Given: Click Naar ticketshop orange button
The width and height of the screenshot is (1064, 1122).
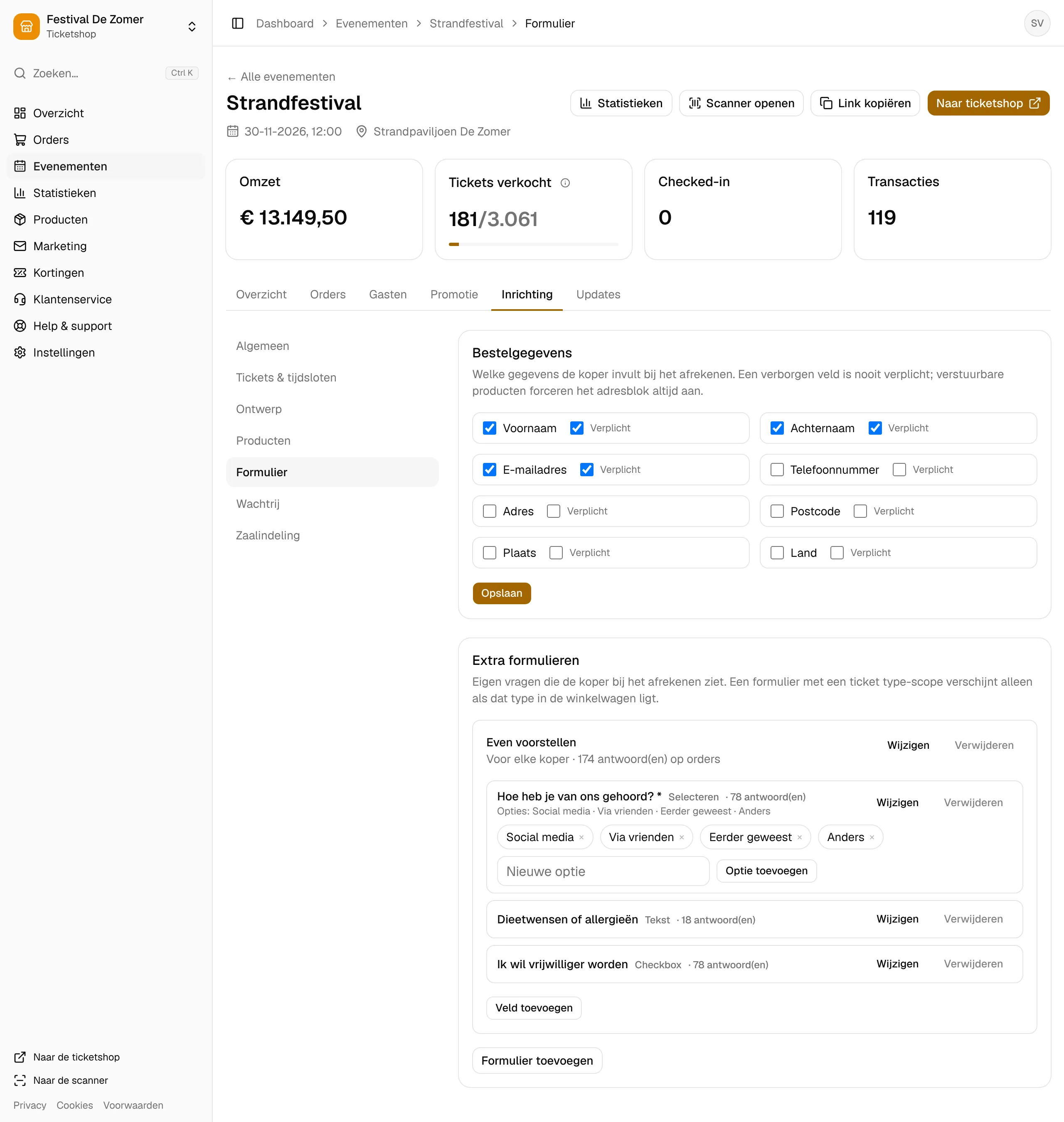Looking at the screenshot, I should 989,103.
